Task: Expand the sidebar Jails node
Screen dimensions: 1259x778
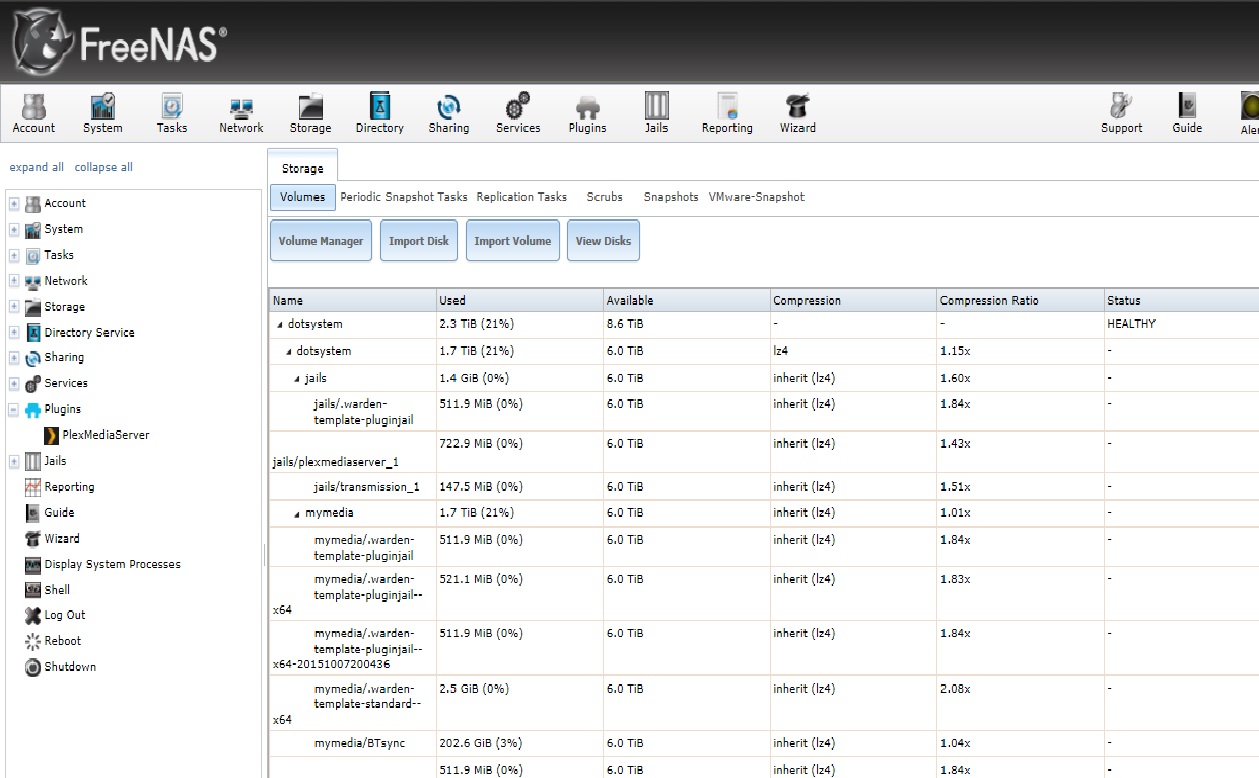Action: (x=14, y=462)
